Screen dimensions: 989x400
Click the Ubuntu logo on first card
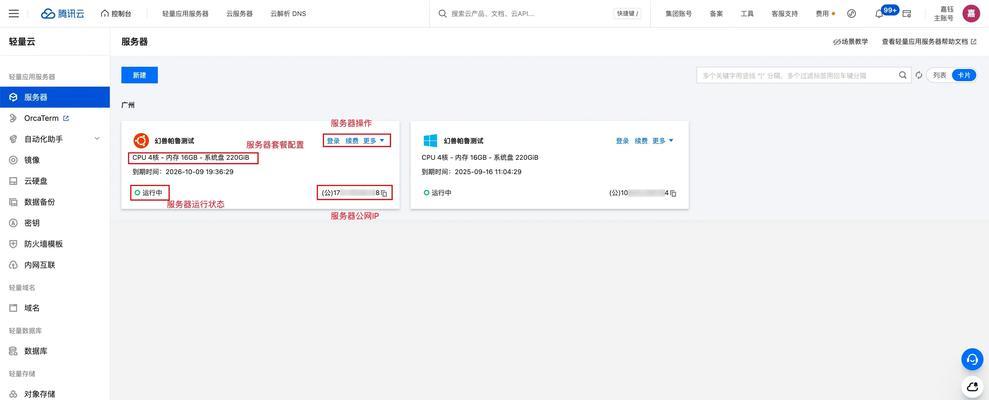(141, 140)
